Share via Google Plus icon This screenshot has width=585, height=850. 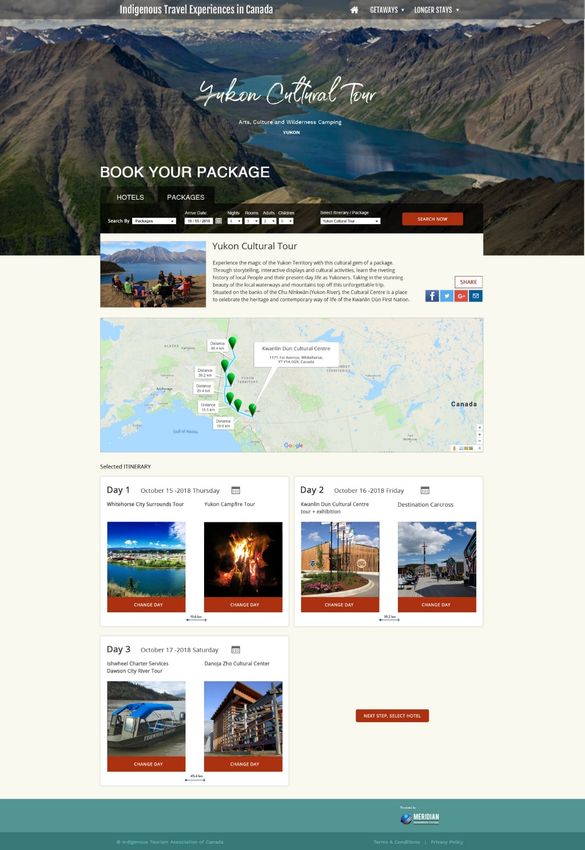[x=461, y=296]
